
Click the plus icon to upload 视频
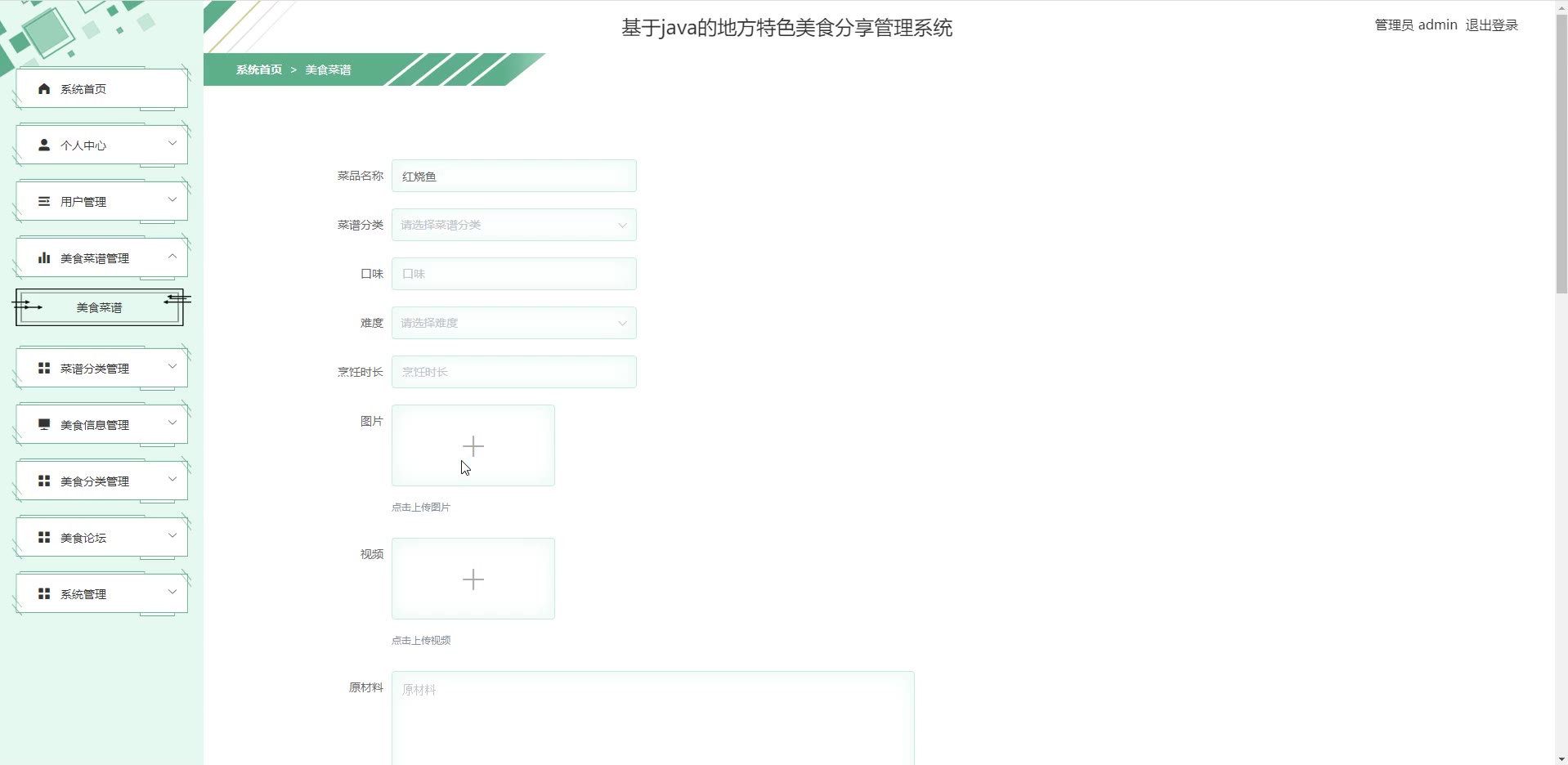click(x=473, y=579)
